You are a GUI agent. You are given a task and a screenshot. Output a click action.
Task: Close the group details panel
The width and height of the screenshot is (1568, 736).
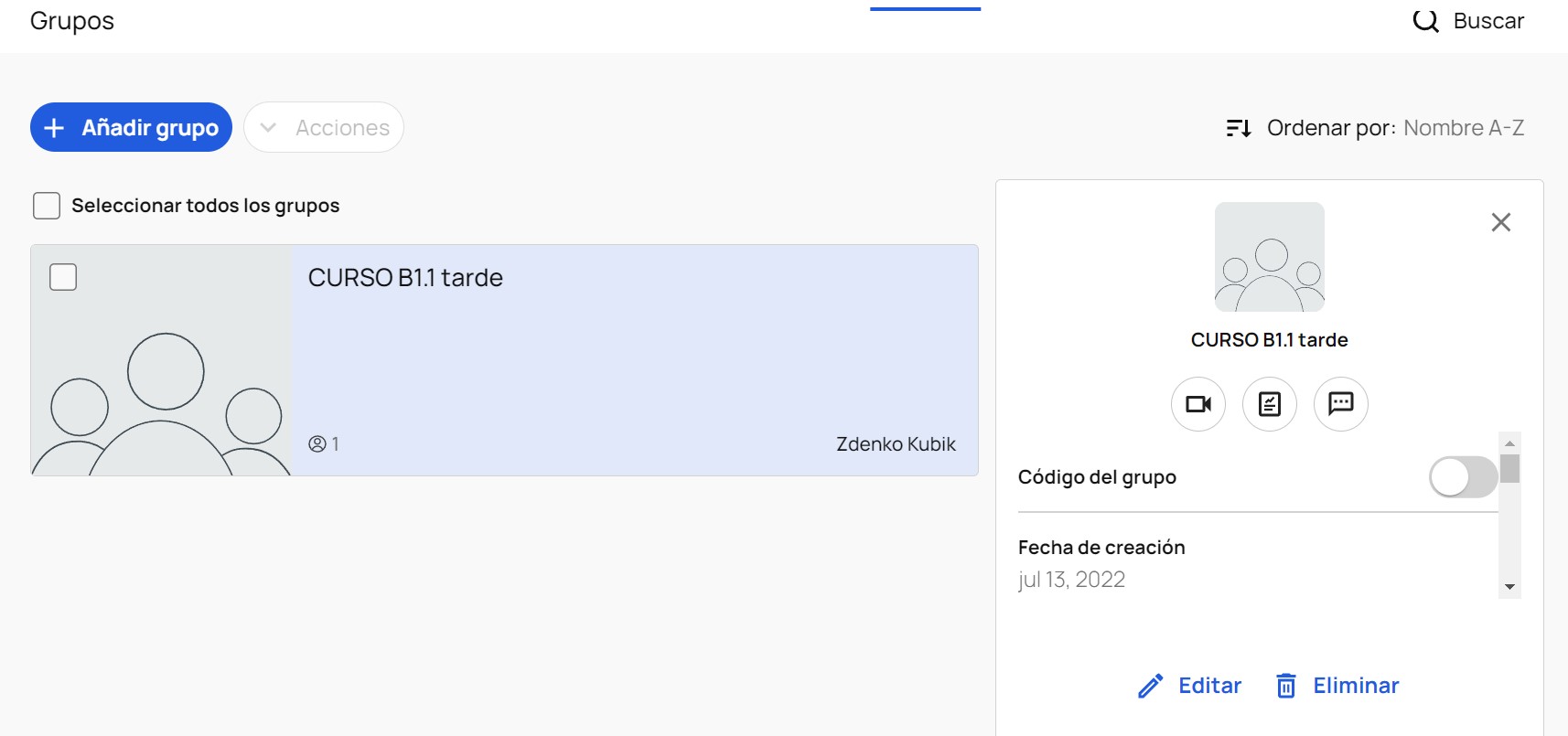click(1501, 222)
